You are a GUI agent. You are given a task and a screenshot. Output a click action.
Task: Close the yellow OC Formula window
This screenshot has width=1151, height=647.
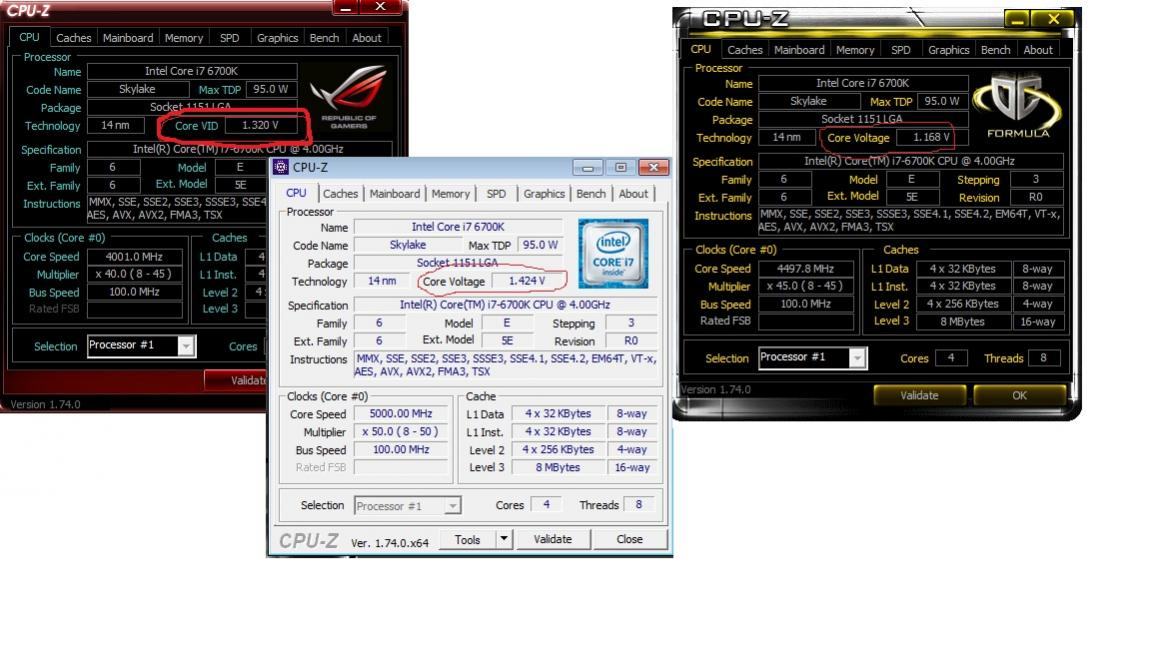[1053, 19]
